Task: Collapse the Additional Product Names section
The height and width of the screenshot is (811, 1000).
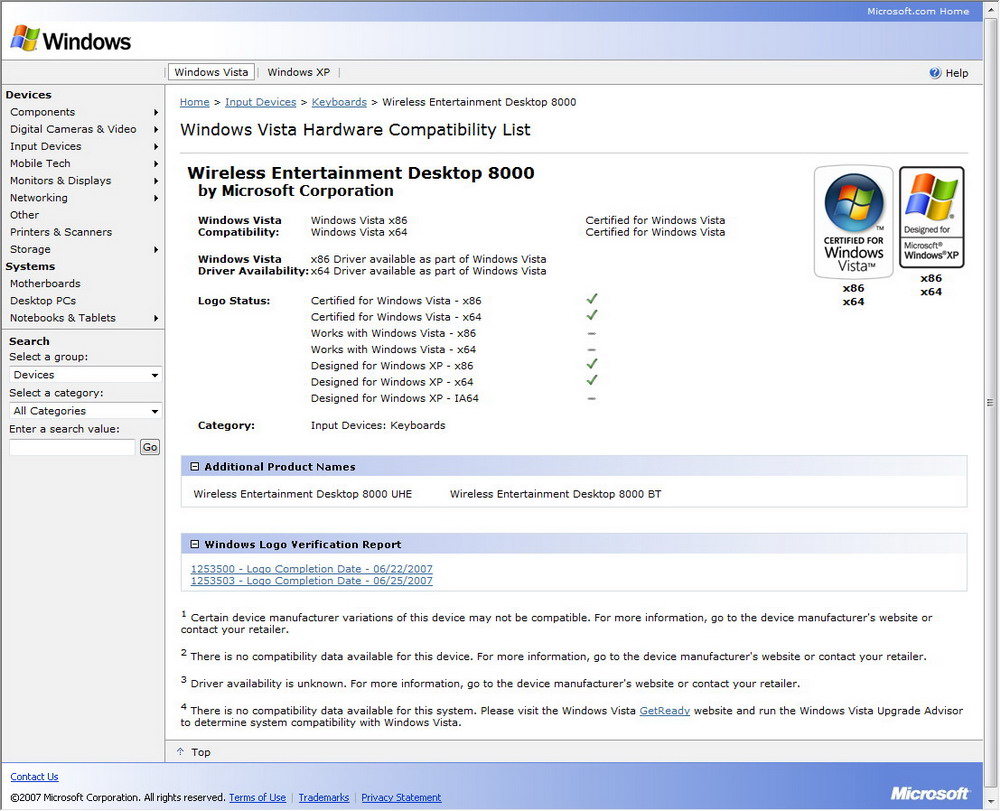Action: tap(195, 467)
